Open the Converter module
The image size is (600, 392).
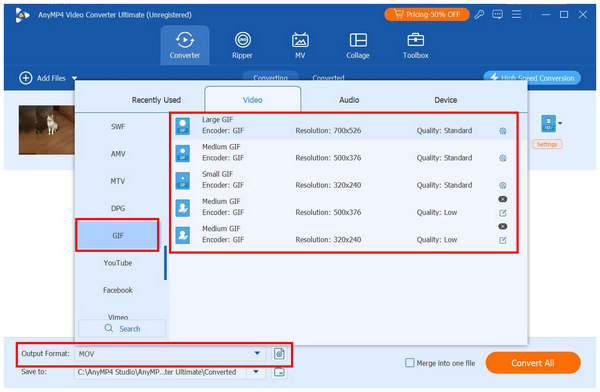point(185,46)
